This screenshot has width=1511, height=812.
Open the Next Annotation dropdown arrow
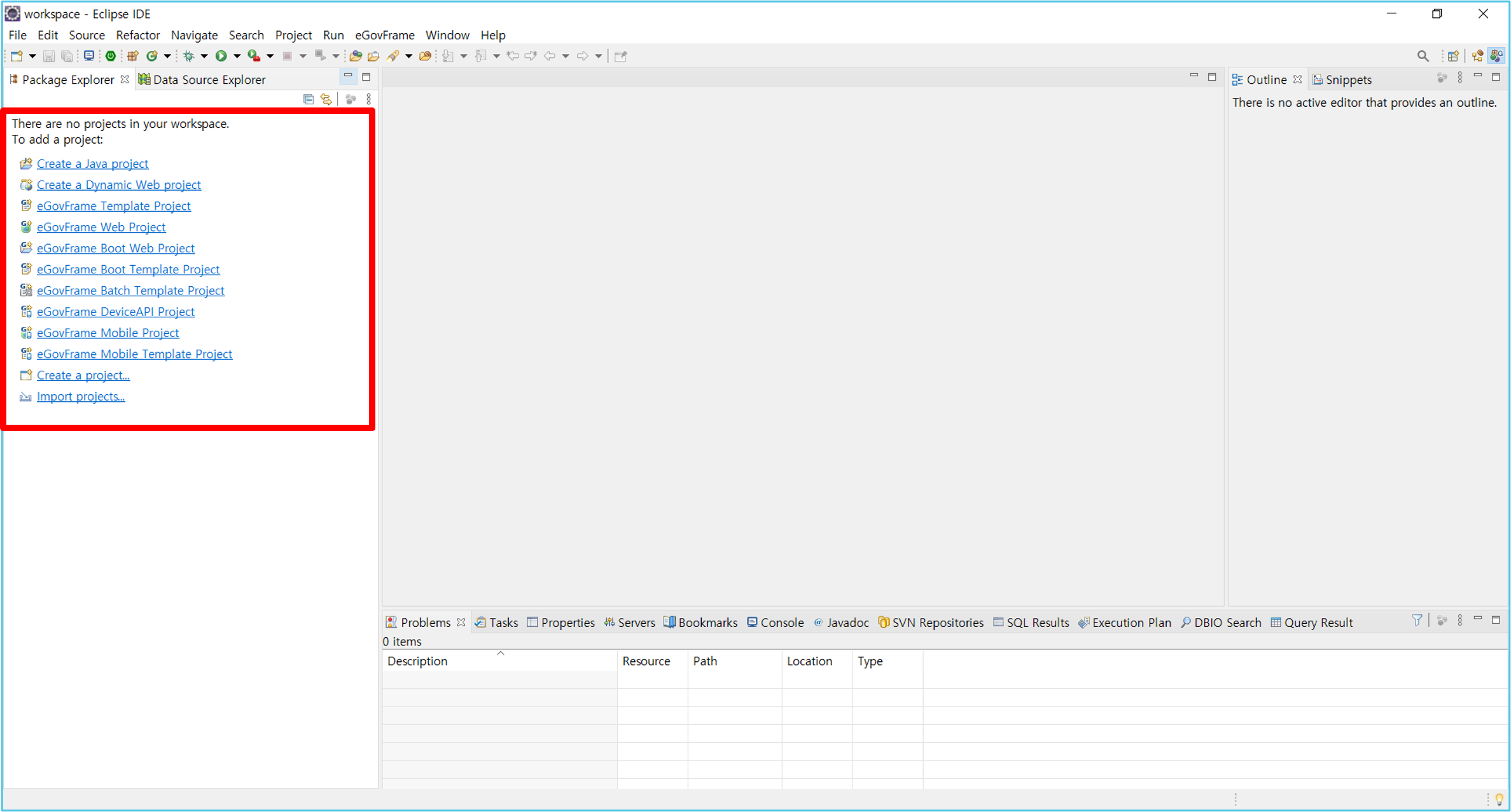tap(464, 56)
